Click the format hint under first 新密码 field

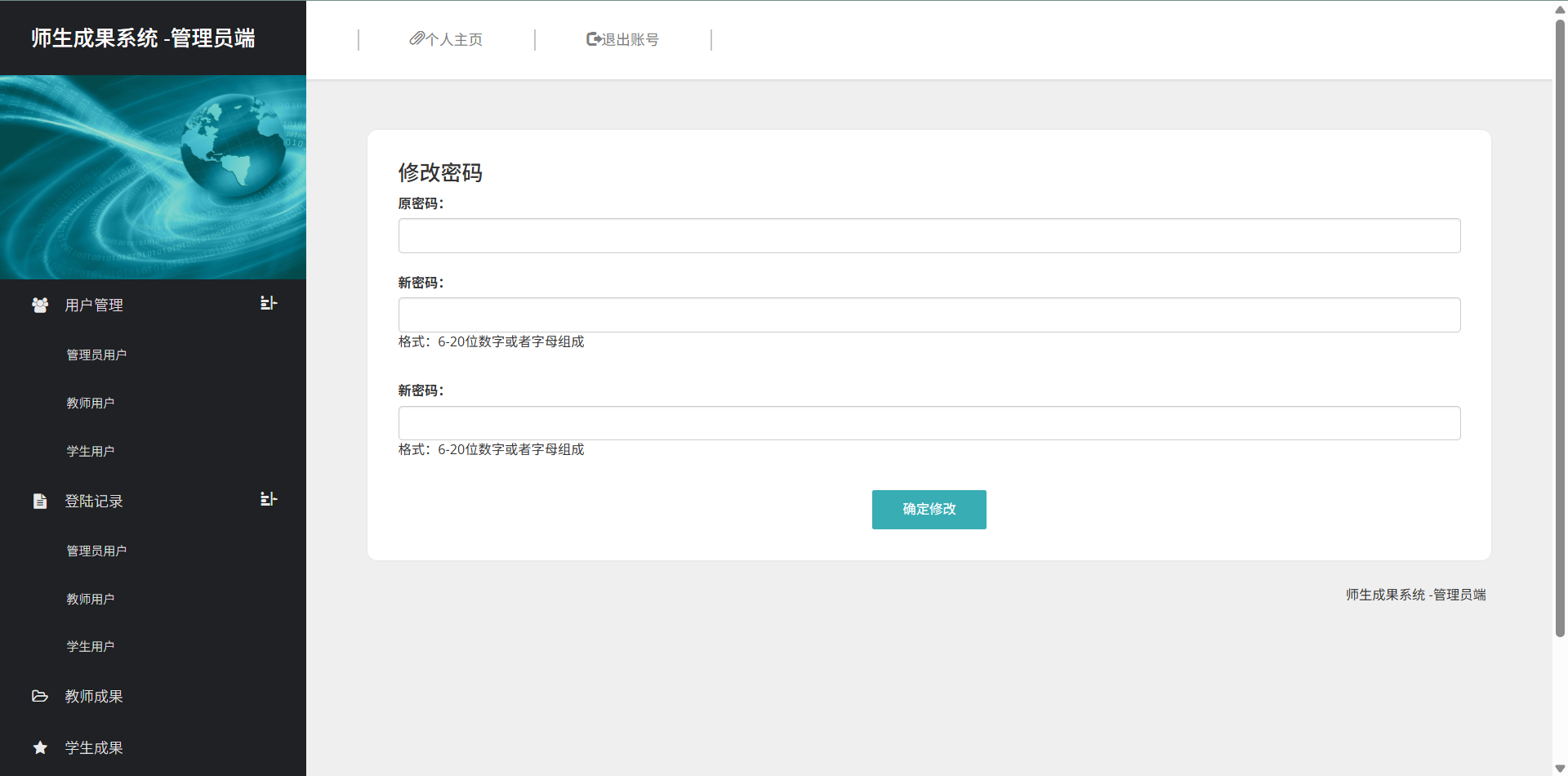[x=492, y=341]
